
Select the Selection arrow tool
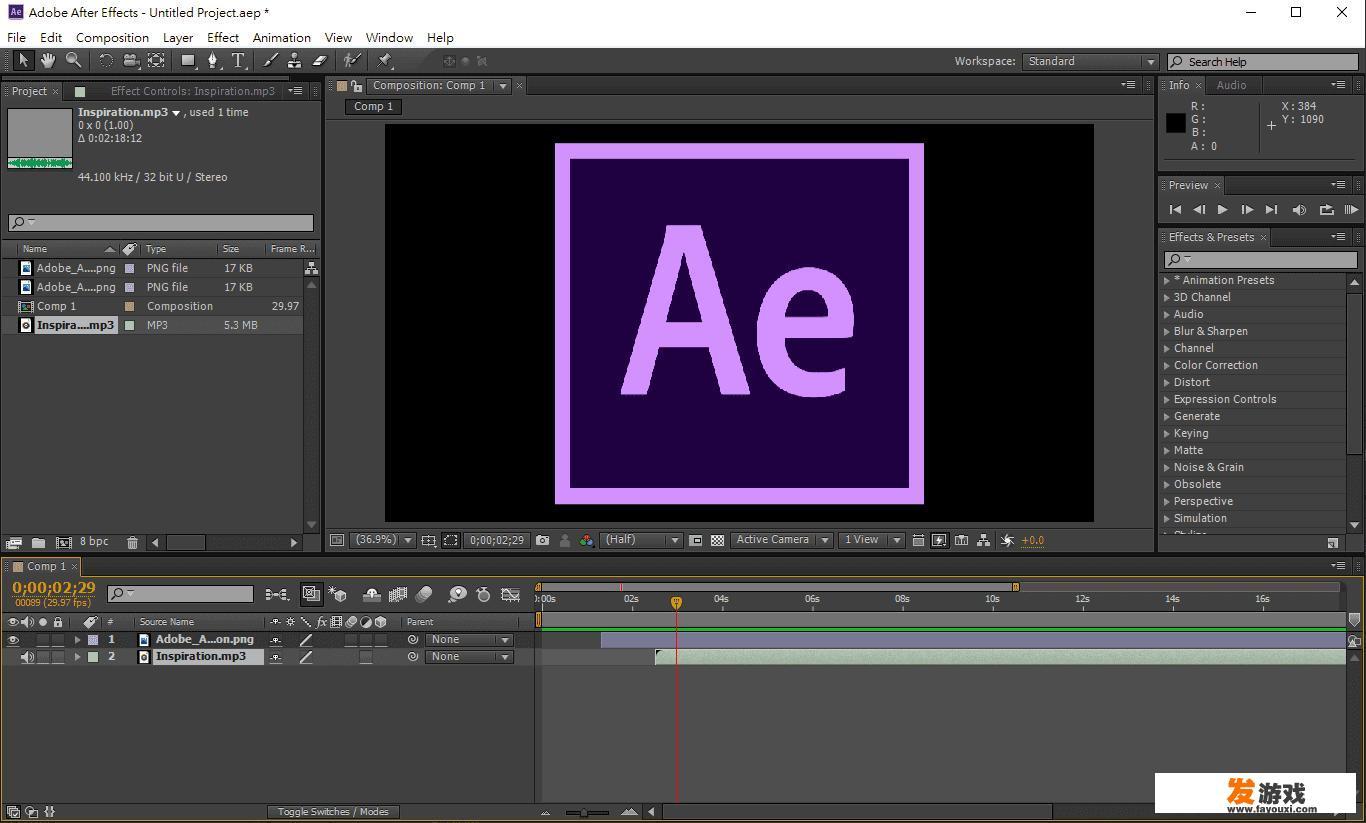(x=24, y=61)
